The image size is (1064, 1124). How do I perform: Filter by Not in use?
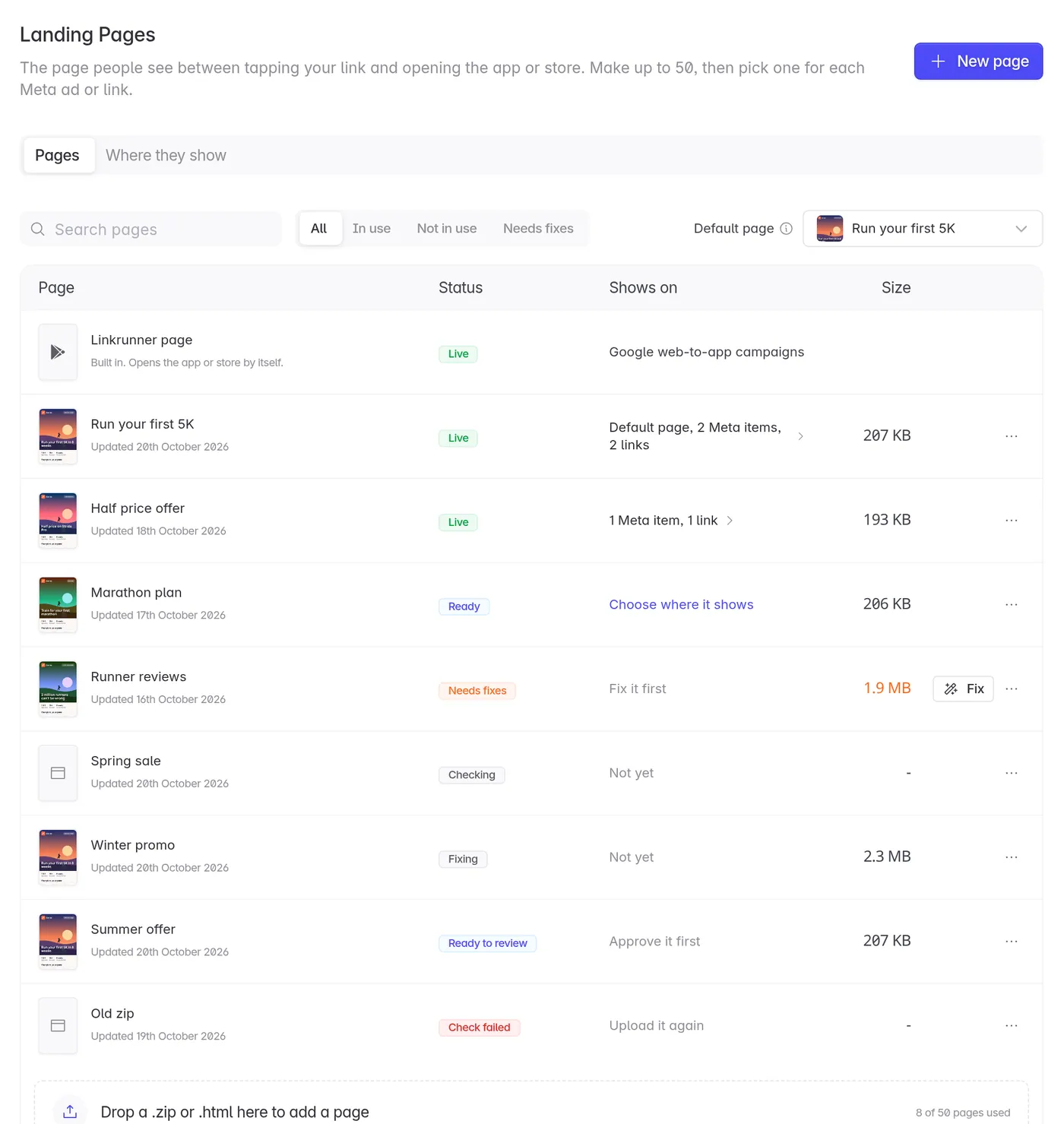tap(447, 229)
